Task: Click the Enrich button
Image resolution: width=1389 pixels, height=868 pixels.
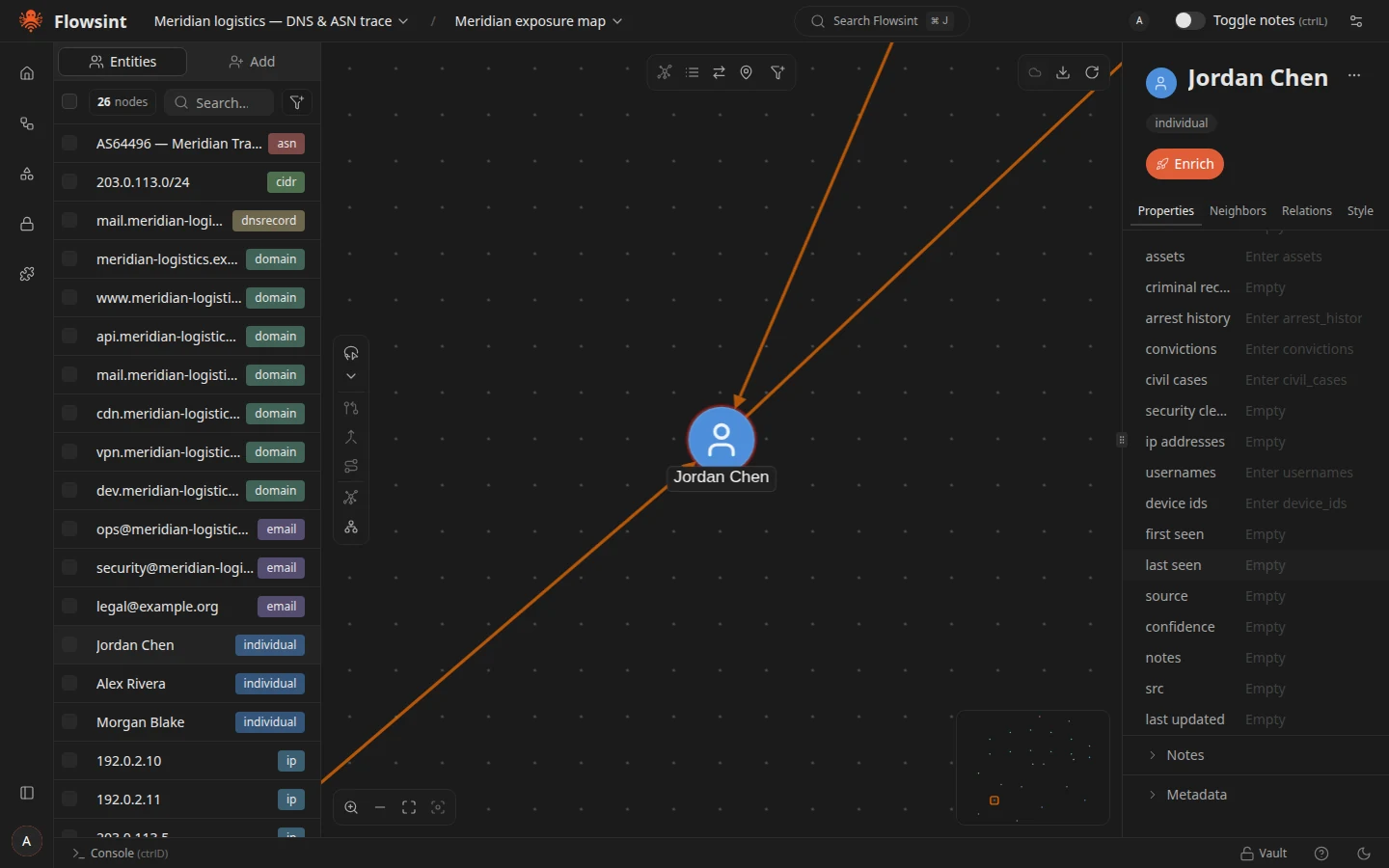Action: pos(1185,164)
